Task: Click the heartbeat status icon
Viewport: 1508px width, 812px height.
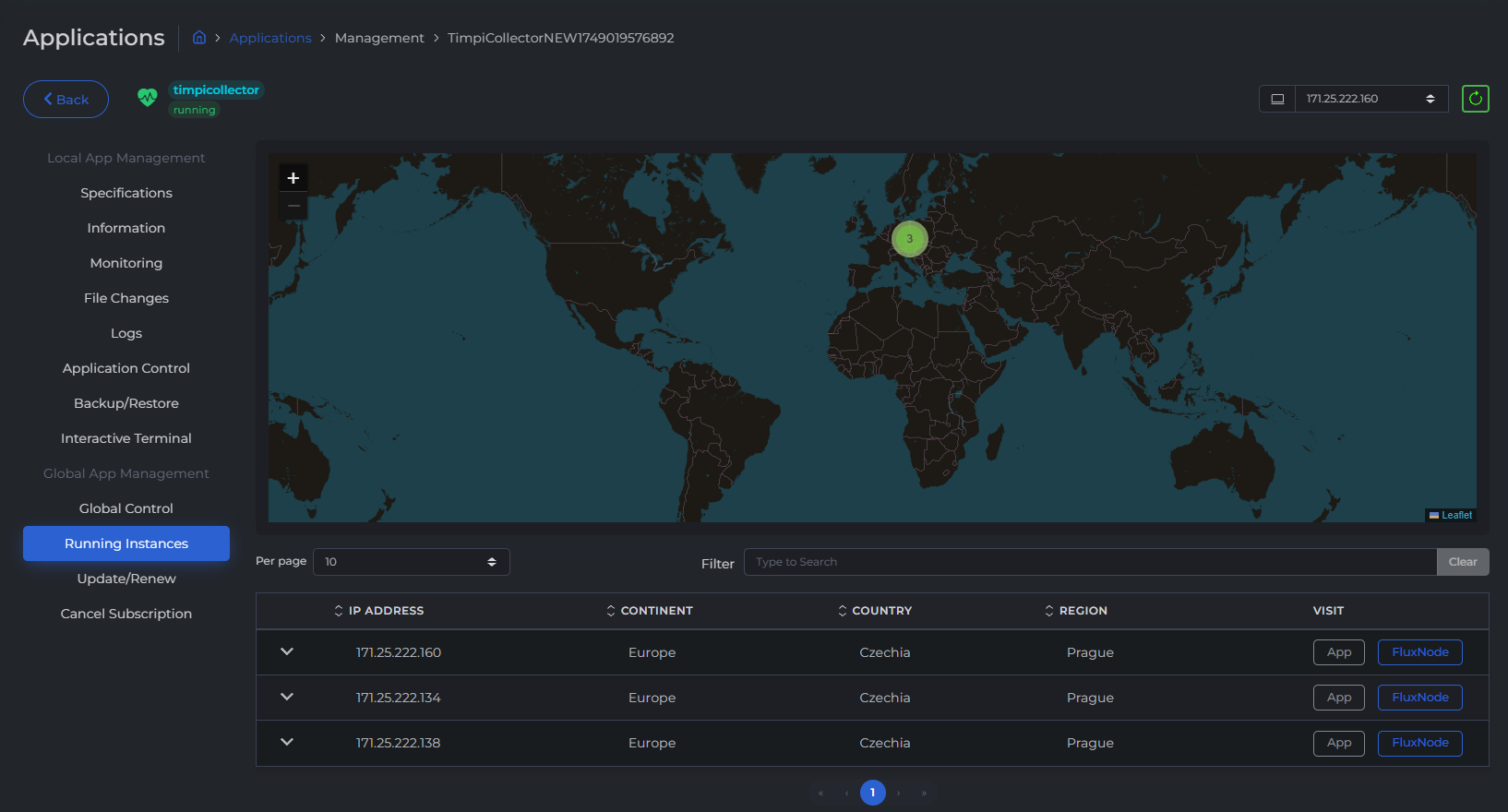Action: pyautogui.click(x=147, y=98)
